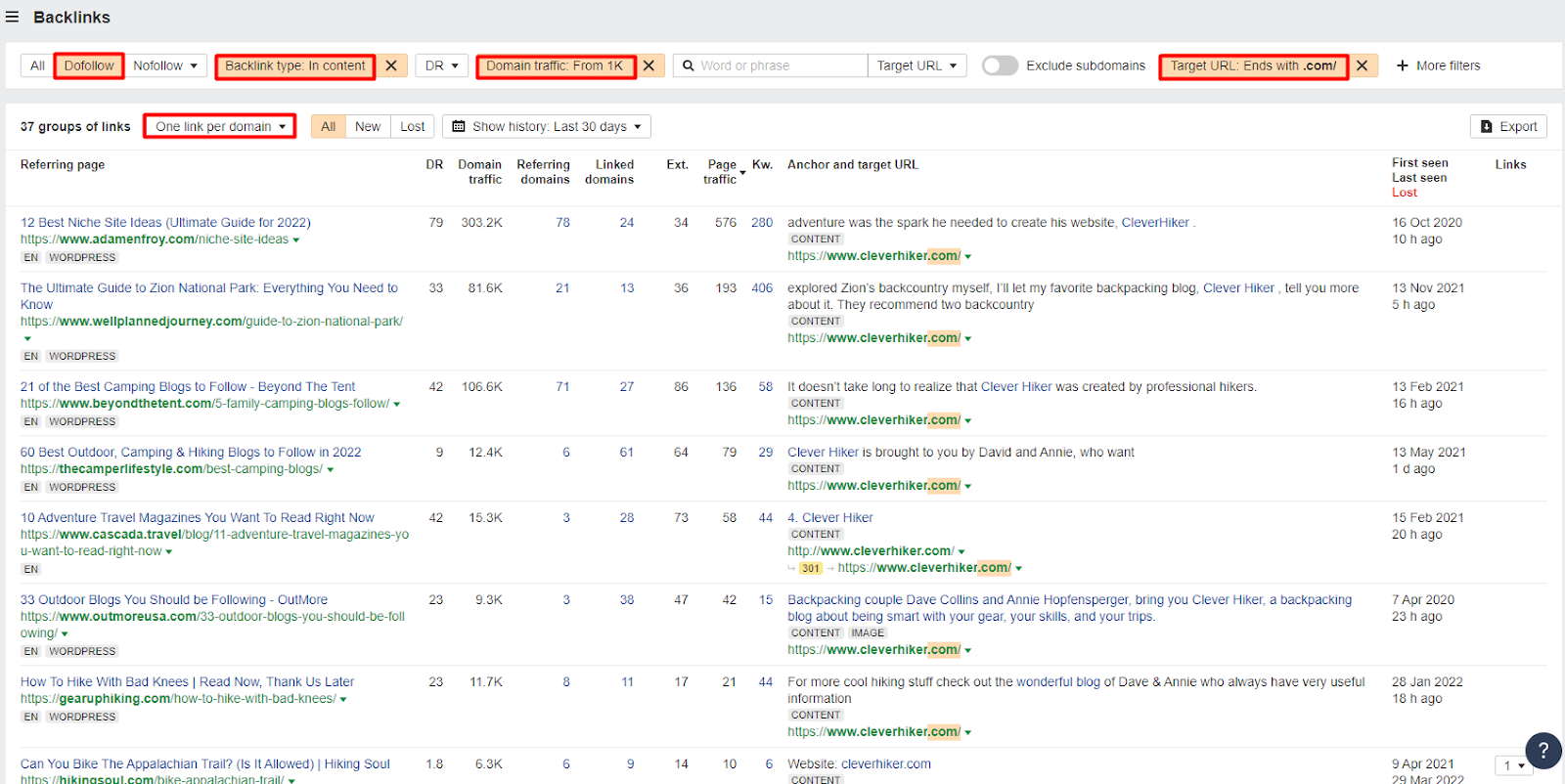The image size is (1565, 784).
Task: Open the help question mark button
Action: [x=1543, y=750]
